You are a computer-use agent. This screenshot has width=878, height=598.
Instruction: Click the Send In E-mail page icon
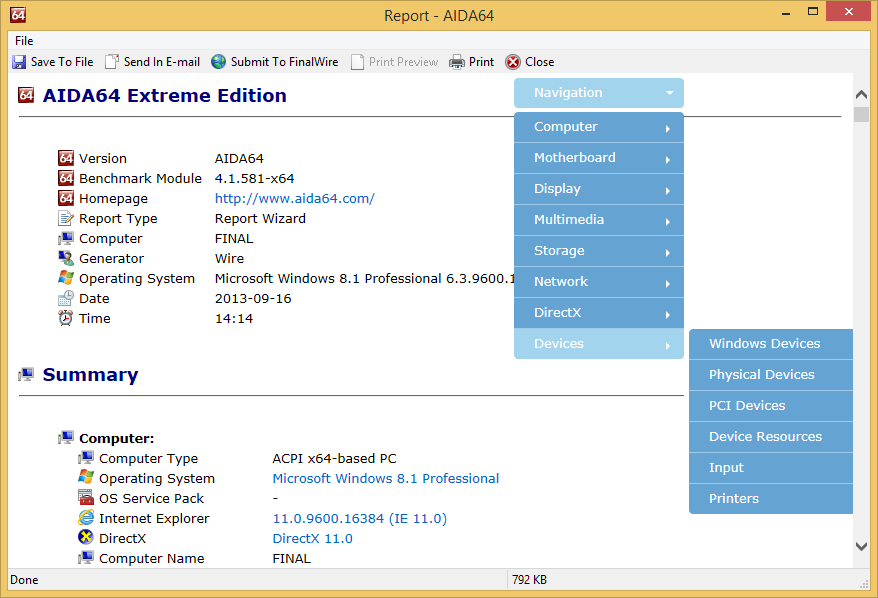pos(112,62)
